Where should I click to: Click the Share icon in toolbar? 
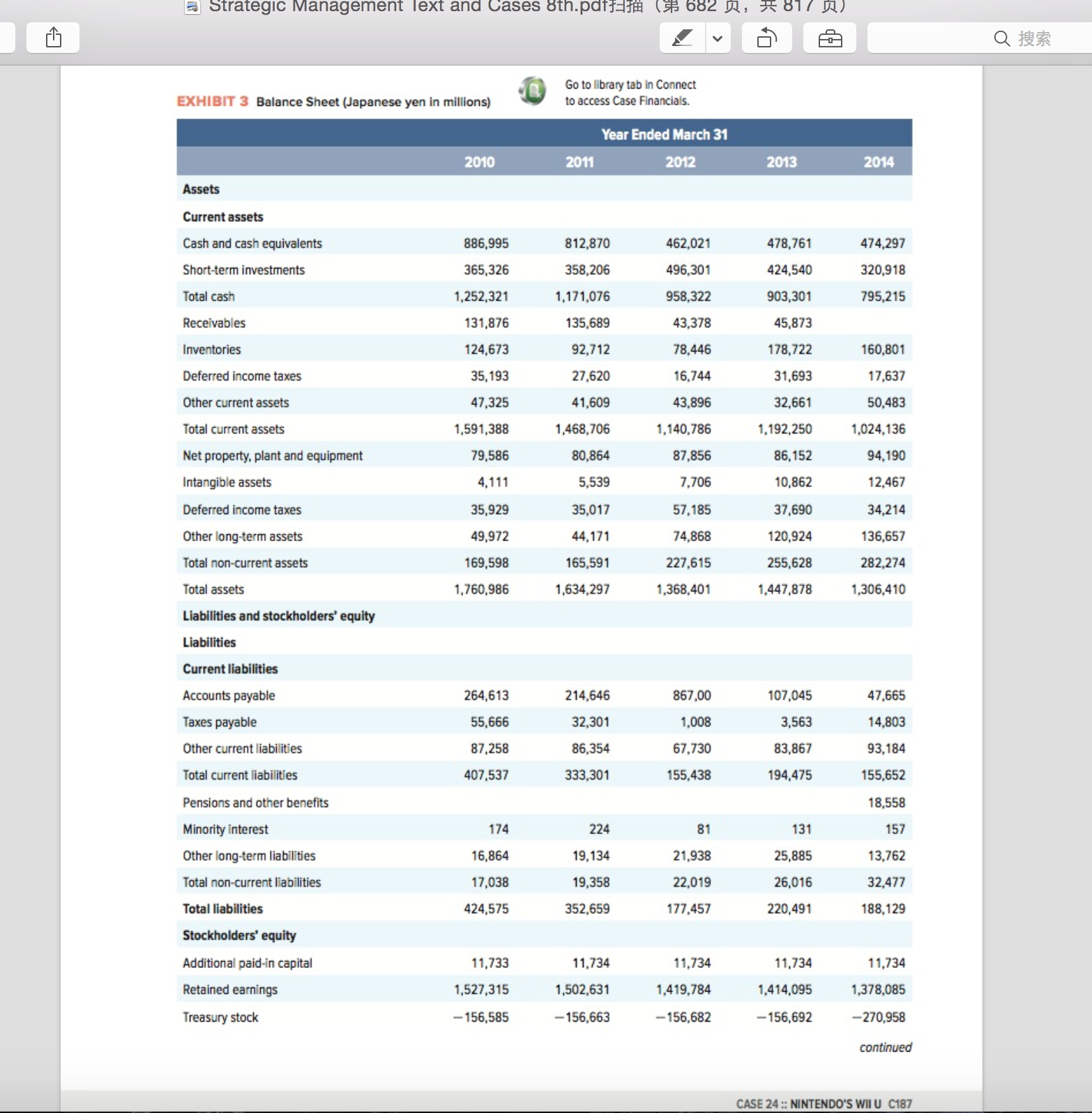[x=53, y=38]
